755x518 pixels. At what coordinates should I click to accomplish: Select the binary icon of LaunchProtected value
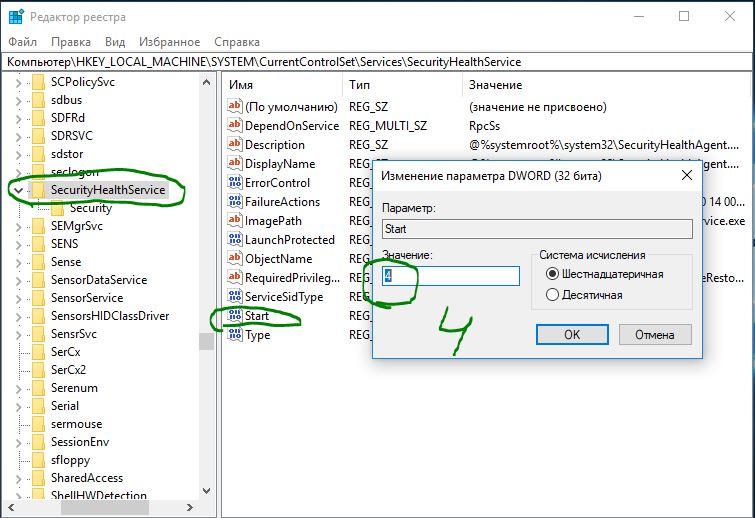pos(234,239)
